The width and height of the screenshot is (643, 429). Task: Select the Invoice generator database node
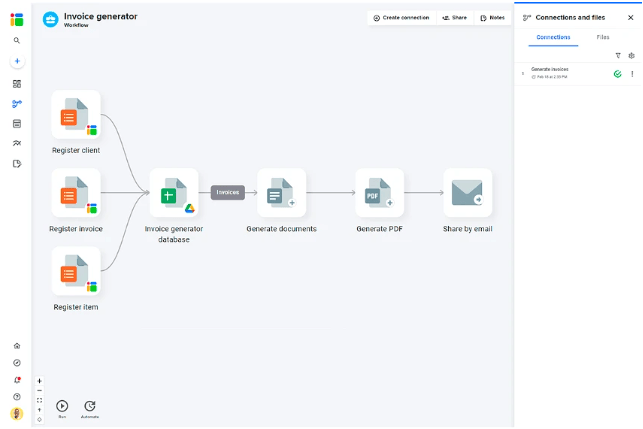[x=174, y=193]
